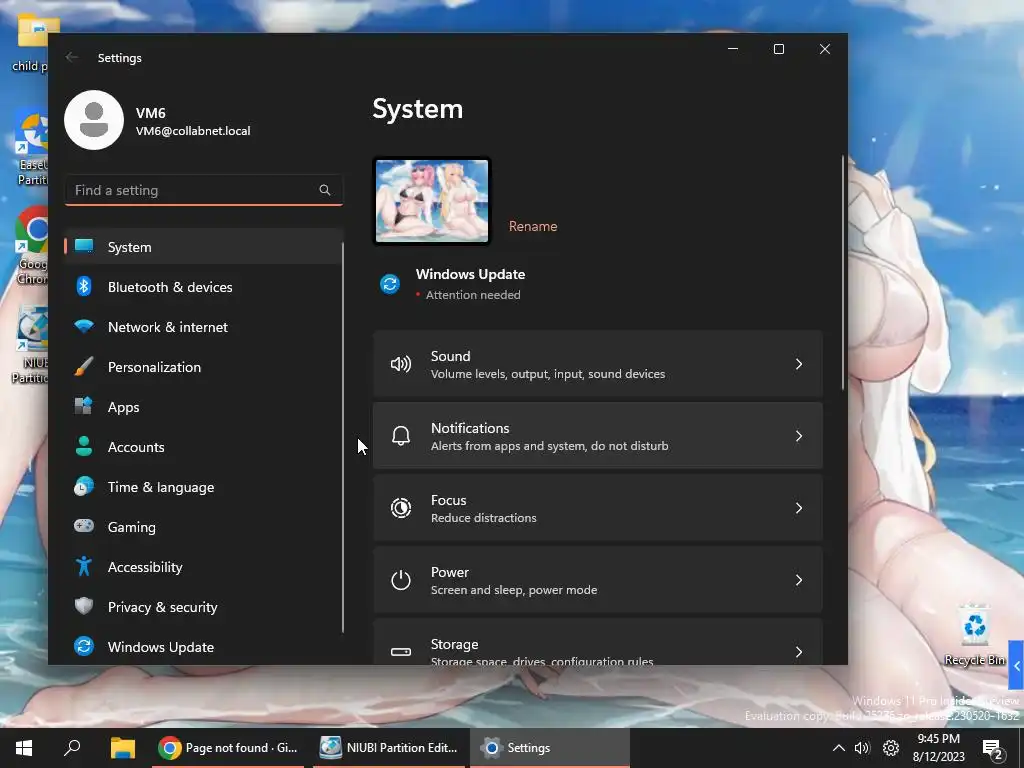The width and height of the screenshot is (1024, 768).
Task: Click the Accessibility figure icon
Action: click(84, 566)
